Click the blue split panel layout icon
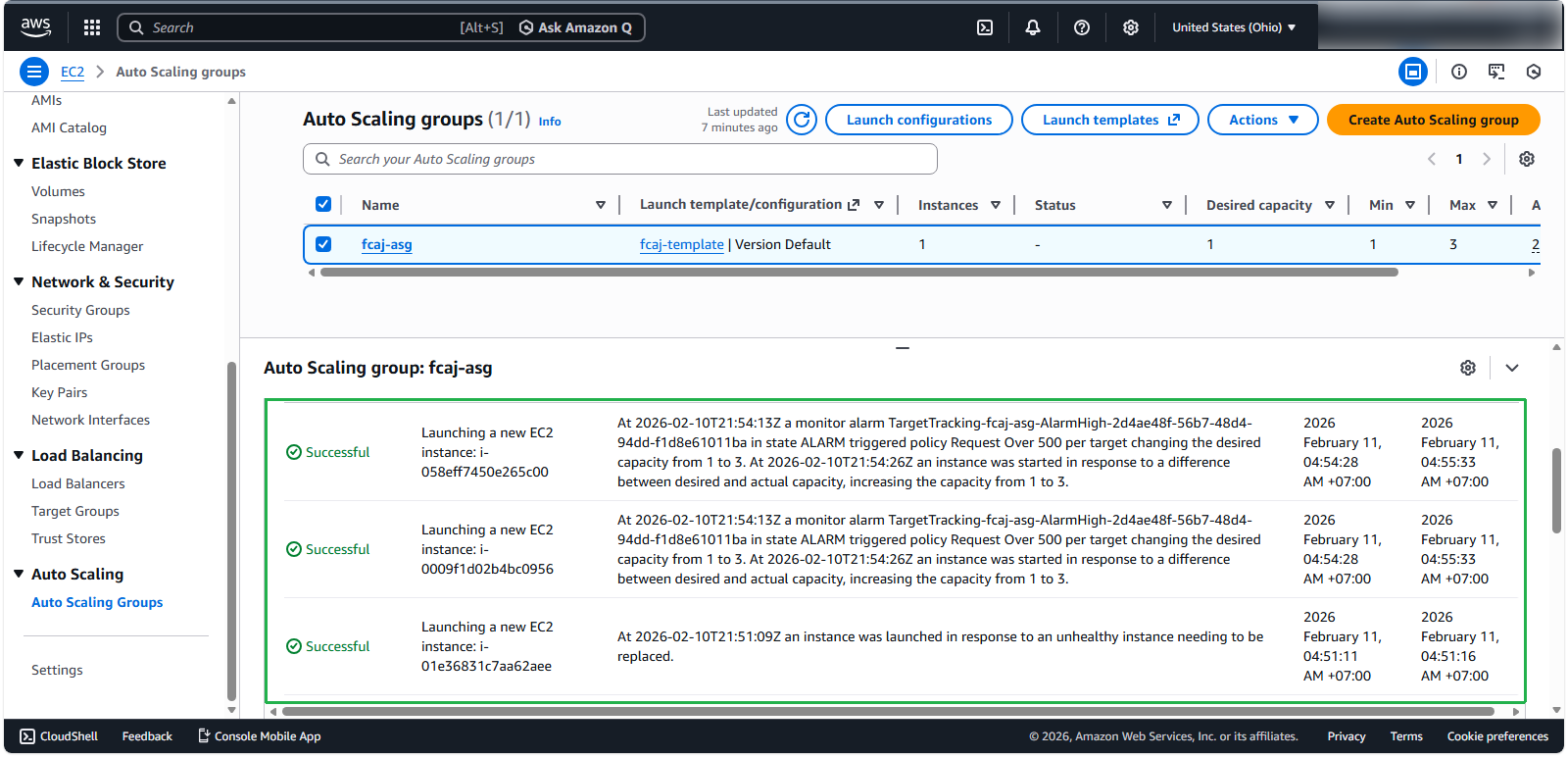Screen dimensions: 1568x757 pyautogui.click(x=1413, y=72)
